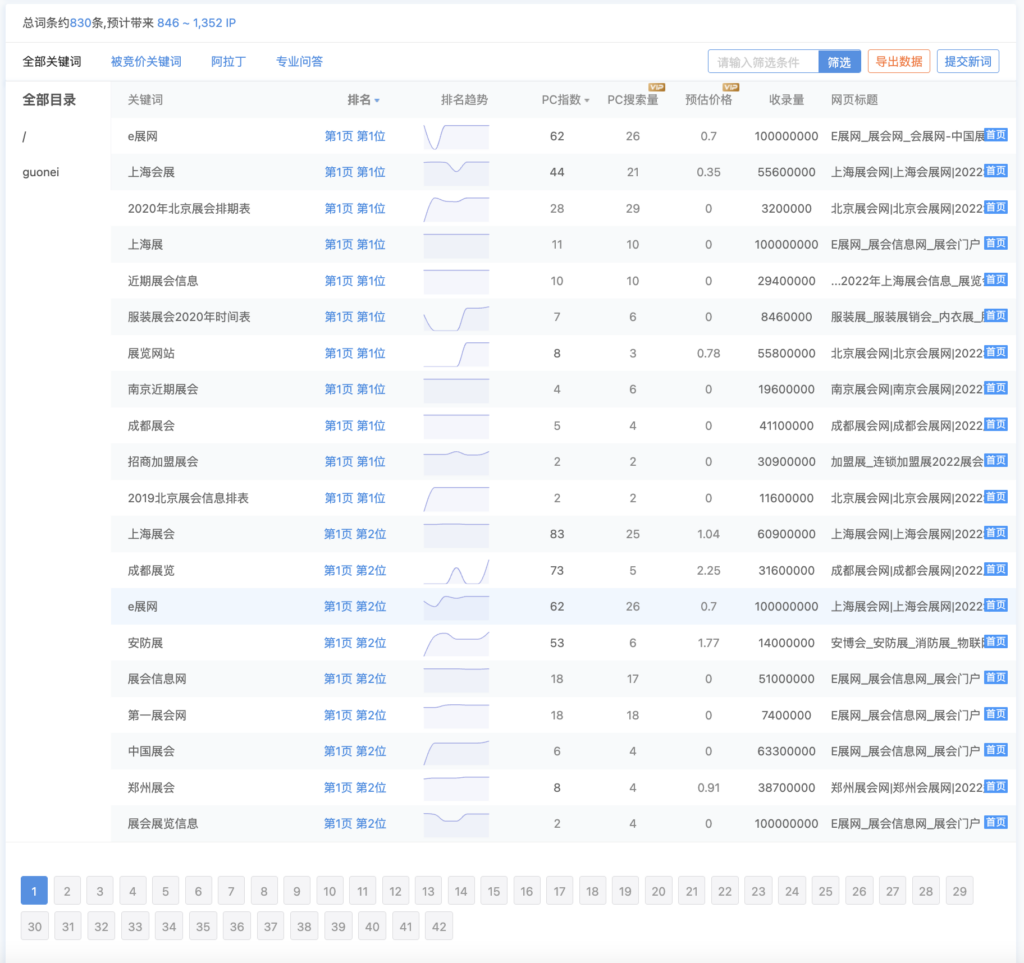This screenshot has width=1024, height=963.
Task: Open 第1页 第2位 ranking link for 上海展会
Action: tap(355, 534)
